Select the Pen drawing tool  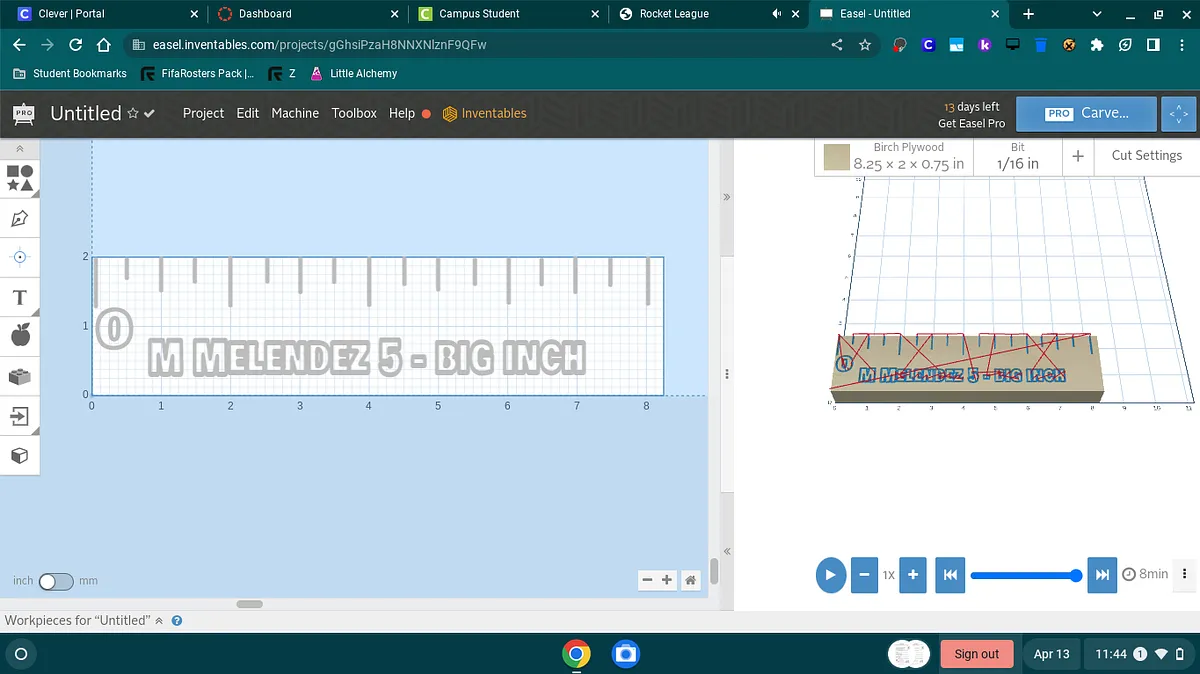[20, 218]
